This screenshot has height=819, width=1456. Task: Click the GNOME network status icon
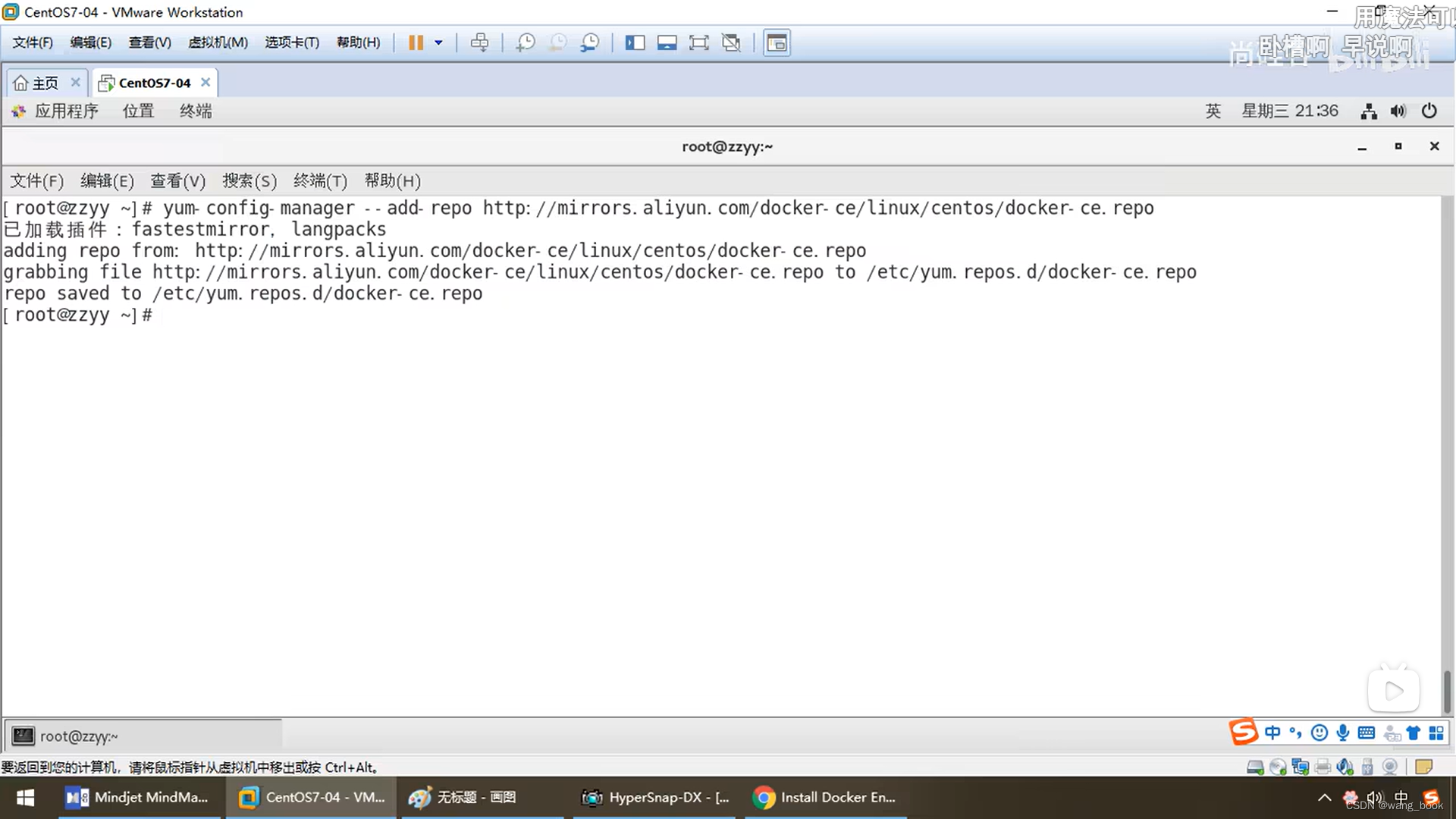click(1369, 111)
